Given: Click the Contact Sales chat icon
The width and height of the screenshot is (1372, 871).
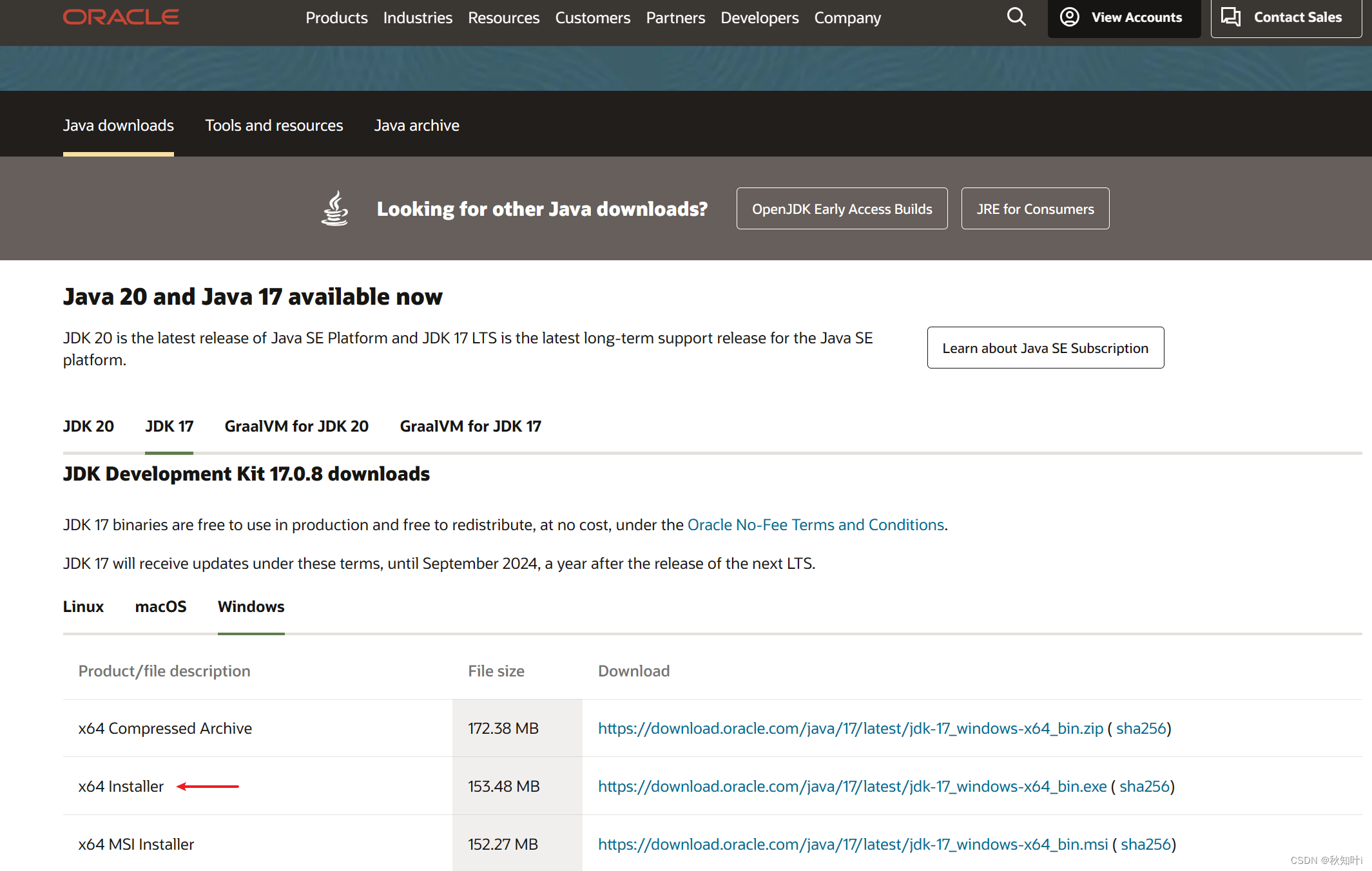Looking at the screenshot, I should (x=1231, y=17).
